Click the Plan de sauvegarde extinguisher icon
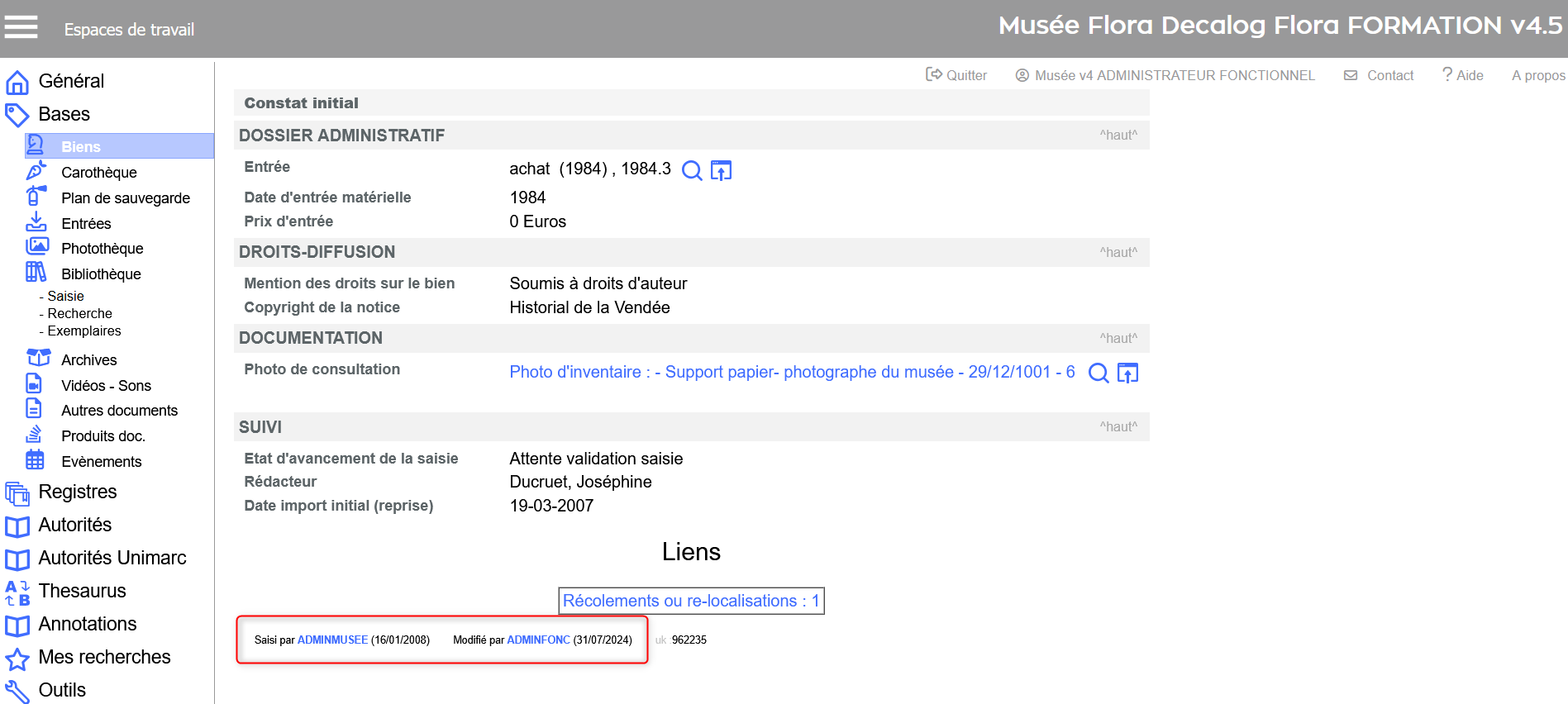The width and height of the screenshot is (1568, 704). tap(36, 197)
